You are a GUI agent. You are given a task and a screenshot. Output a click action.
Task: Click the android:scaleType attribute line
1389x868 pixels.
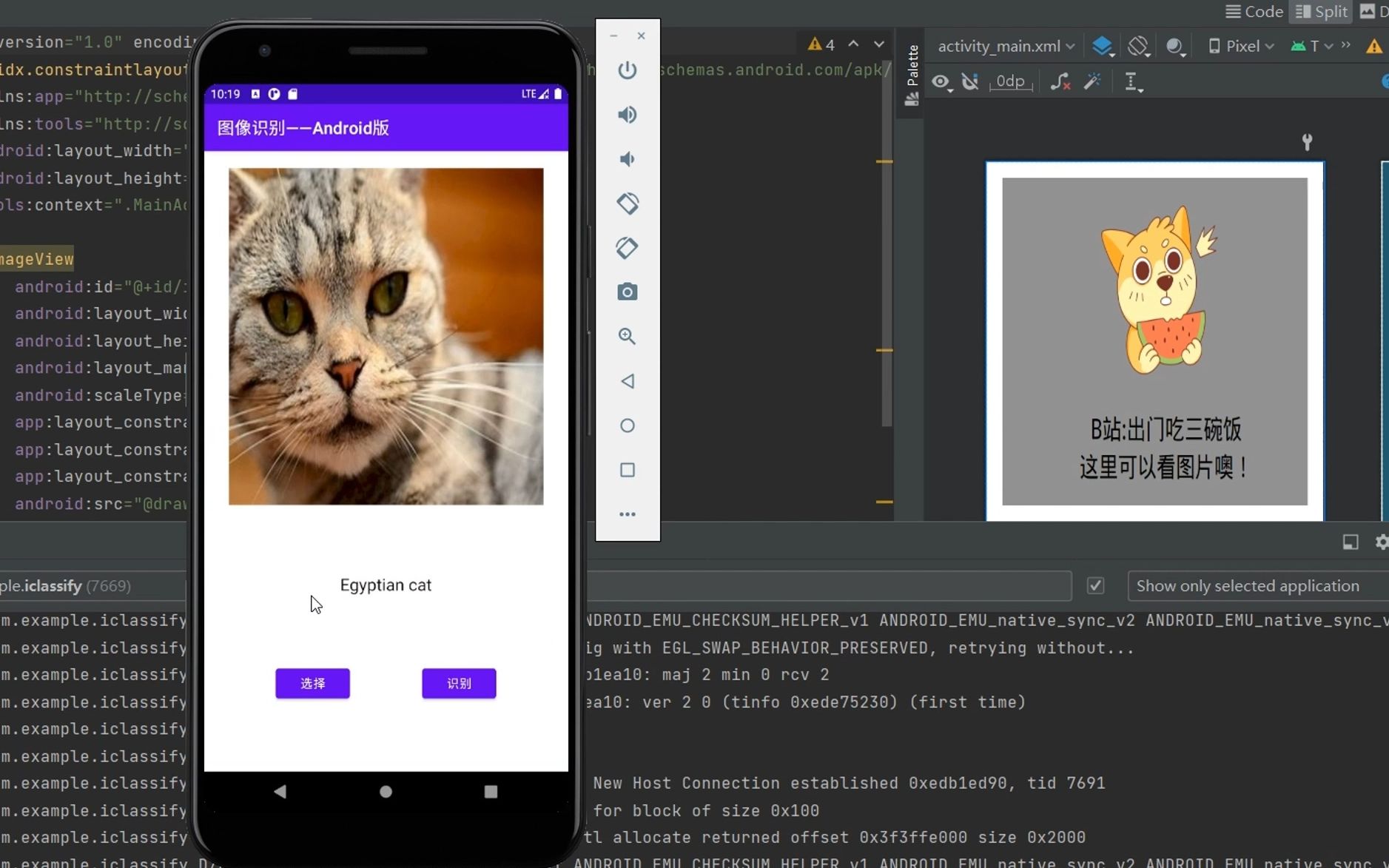pyautogui.click(x=100, y=395)
